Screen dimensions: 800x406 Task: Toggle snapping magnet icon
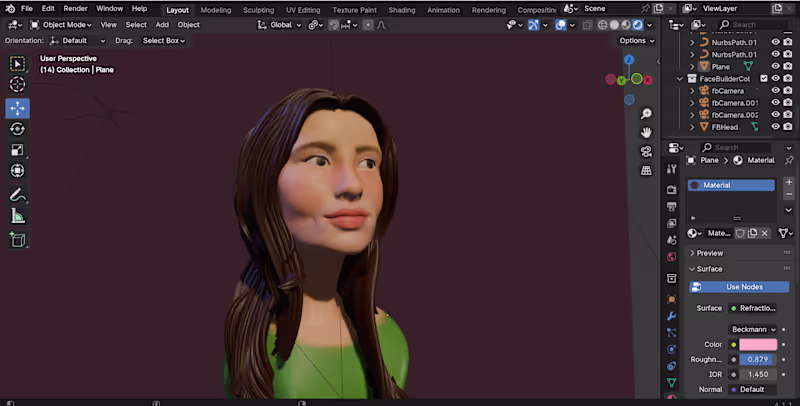pos(334,25)
